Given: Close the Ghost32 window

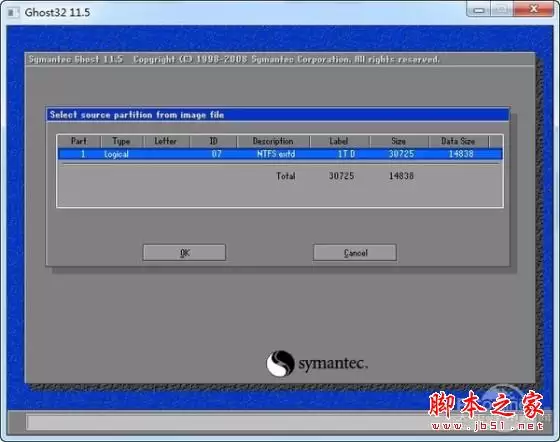Looking at the screenshot, I should 534,9.
